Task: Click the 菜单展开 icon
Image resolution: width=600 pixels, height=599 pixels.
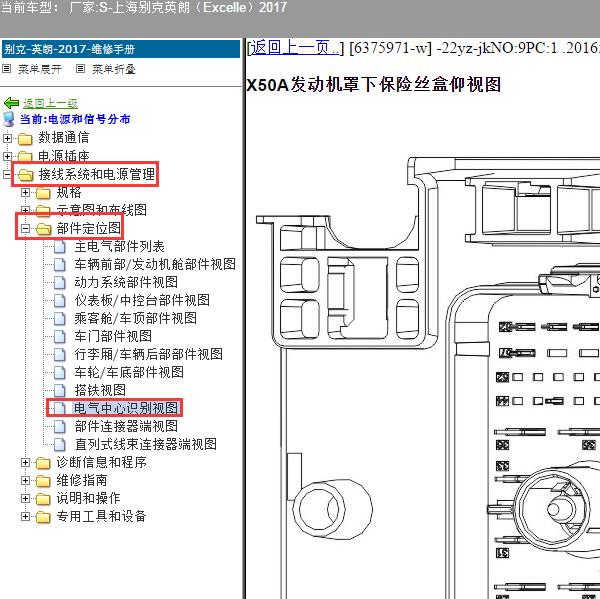Action: (7, 69)
